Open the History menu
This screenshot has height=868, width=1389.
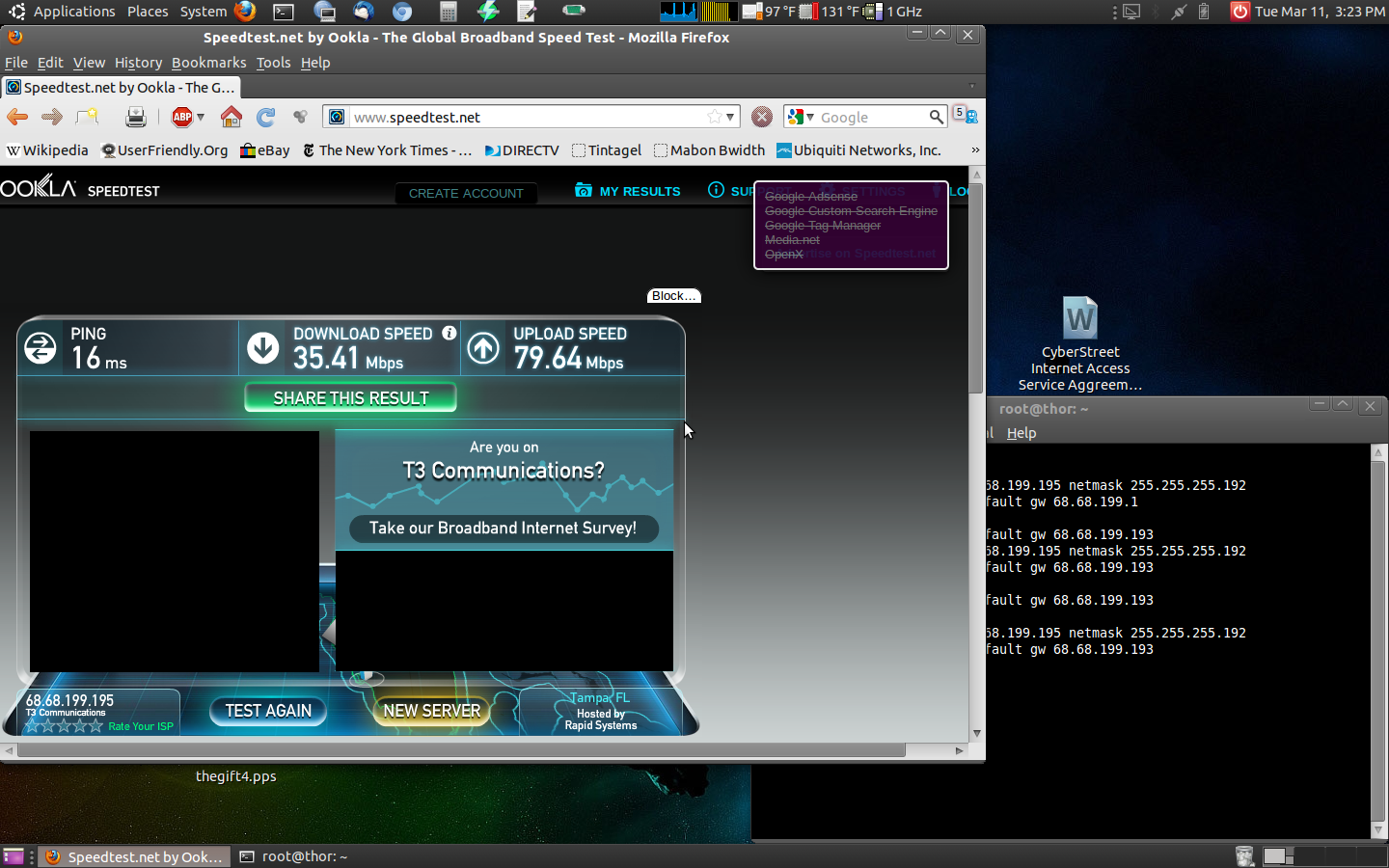pyautogui.click(x=138, y=63)
